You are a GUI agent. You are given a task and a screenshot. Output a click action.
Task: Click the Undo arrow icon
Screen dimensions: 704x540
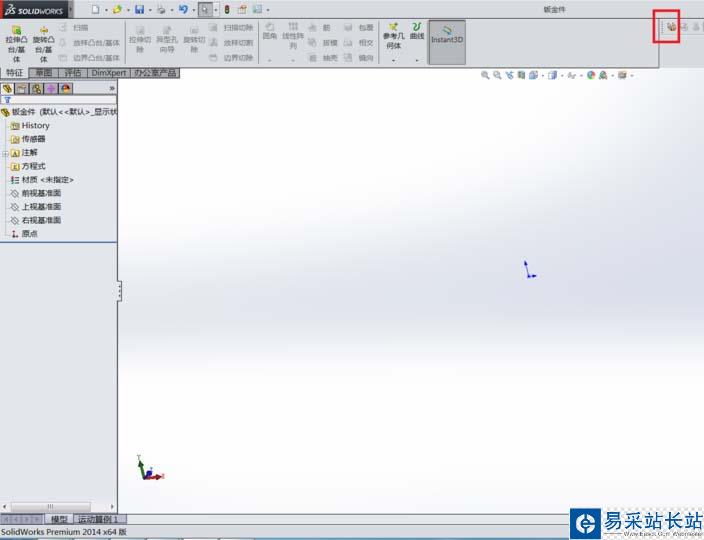183,9
